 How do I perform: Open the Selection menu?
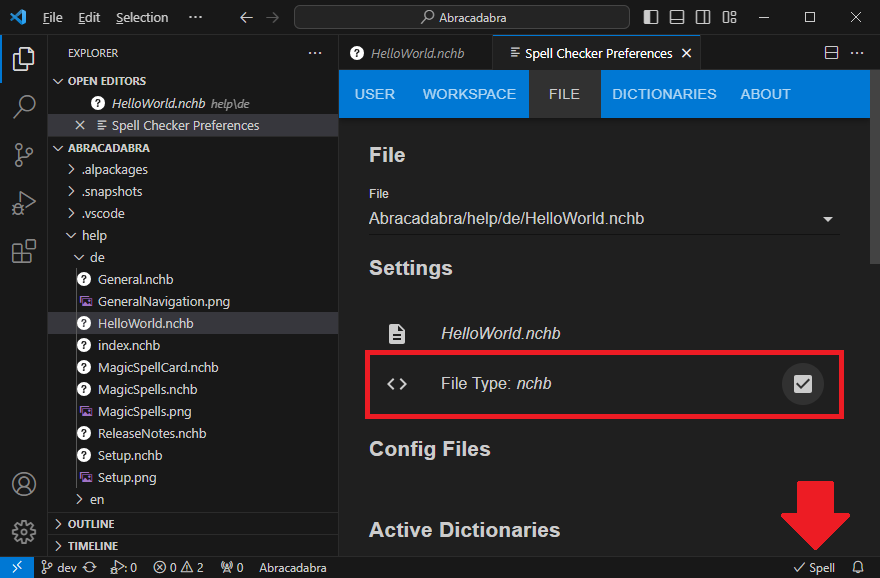[142, 17]
